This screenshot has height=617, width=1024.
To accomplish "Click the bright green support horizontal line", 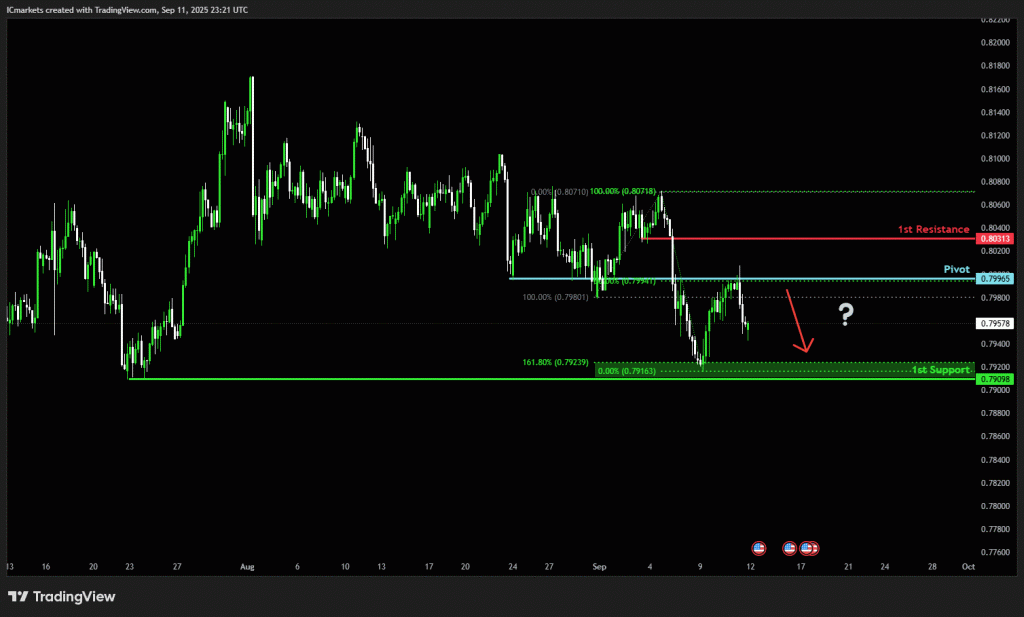I will pos(552,379).
